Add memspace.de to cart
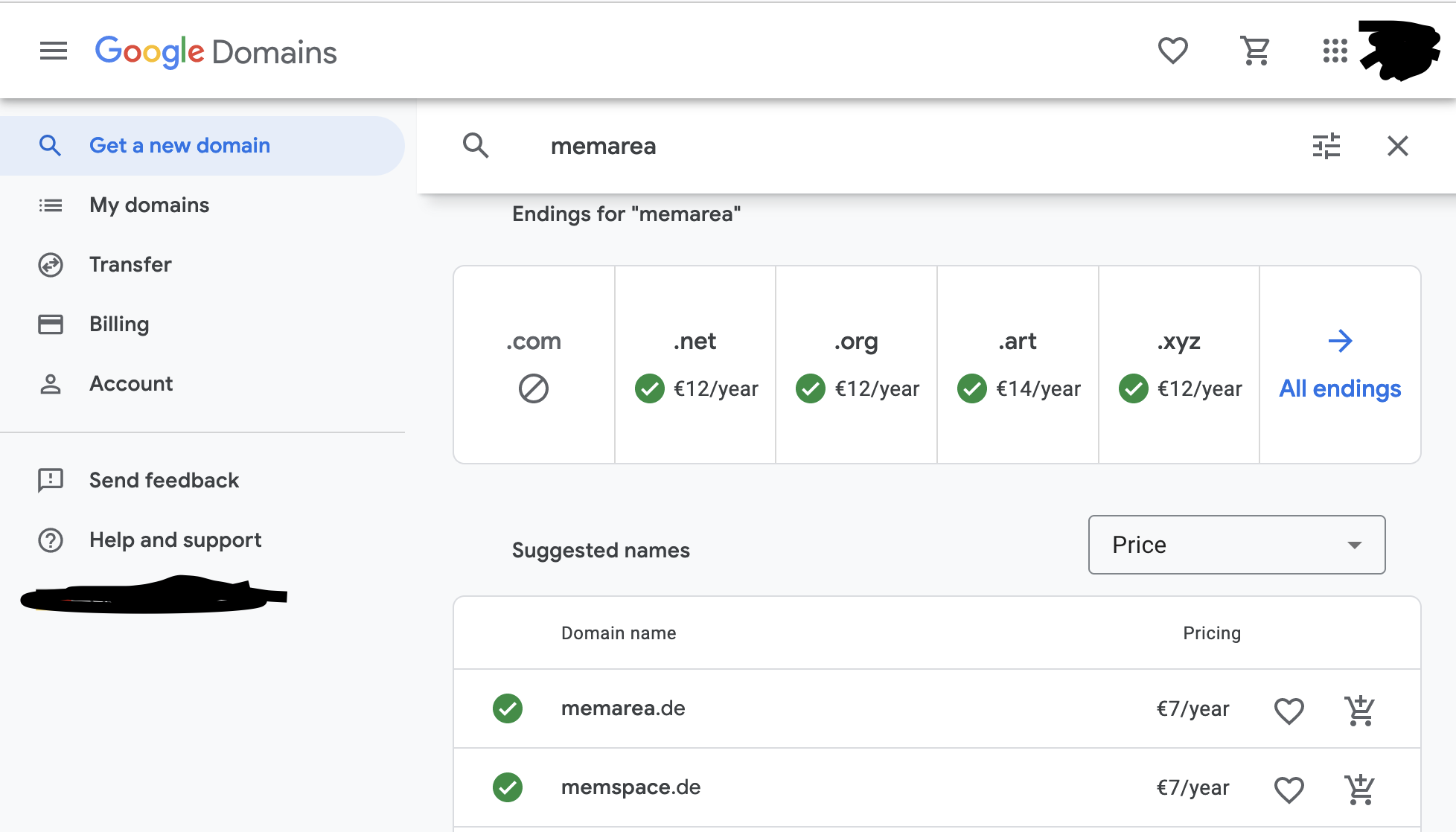The height and width of the screenshot is (832, 1456). (1359, 789)
